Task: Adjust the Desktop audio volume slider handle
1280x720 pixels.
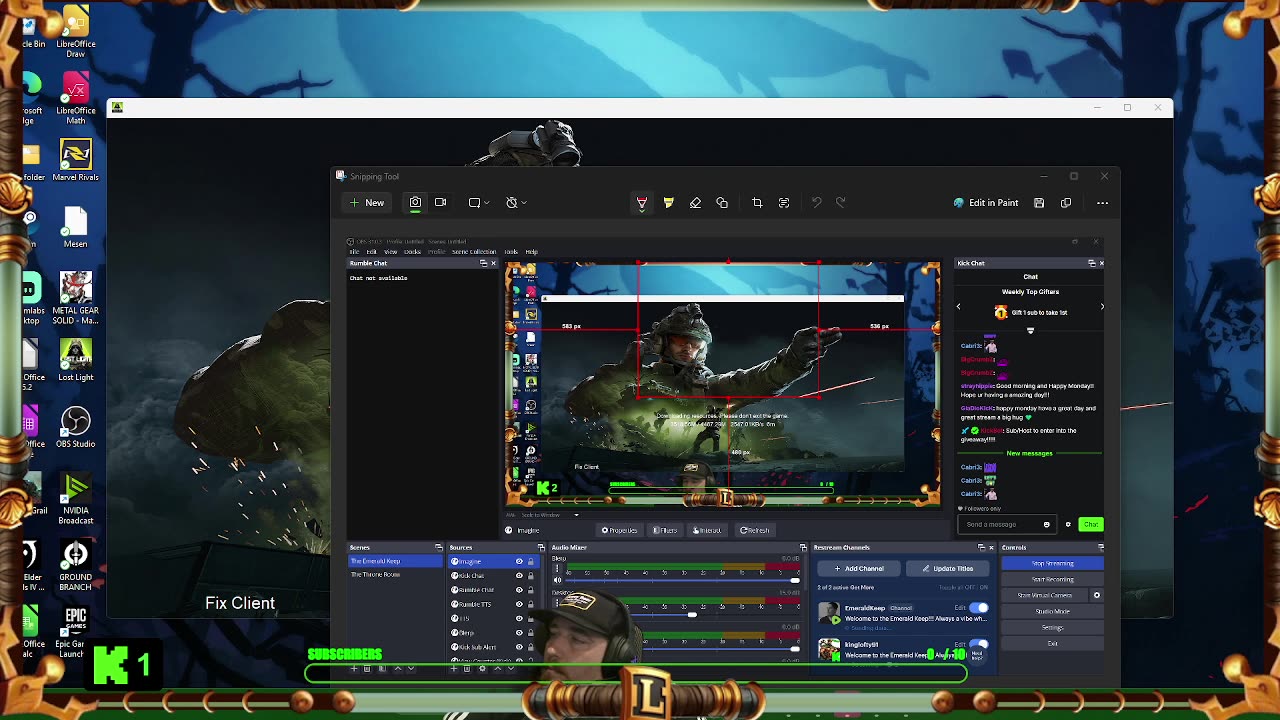Action: [691, 615]
